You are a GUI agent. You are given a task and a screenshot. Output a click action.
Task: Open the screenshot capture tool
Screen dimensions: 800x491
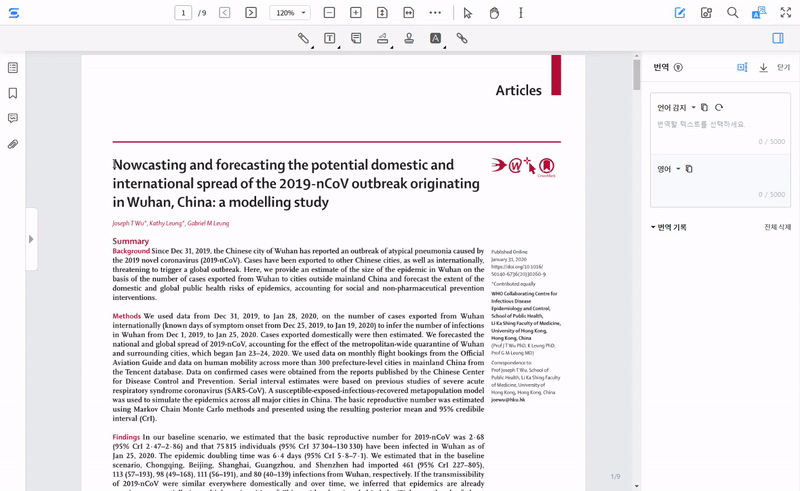[x=706, y=13]
